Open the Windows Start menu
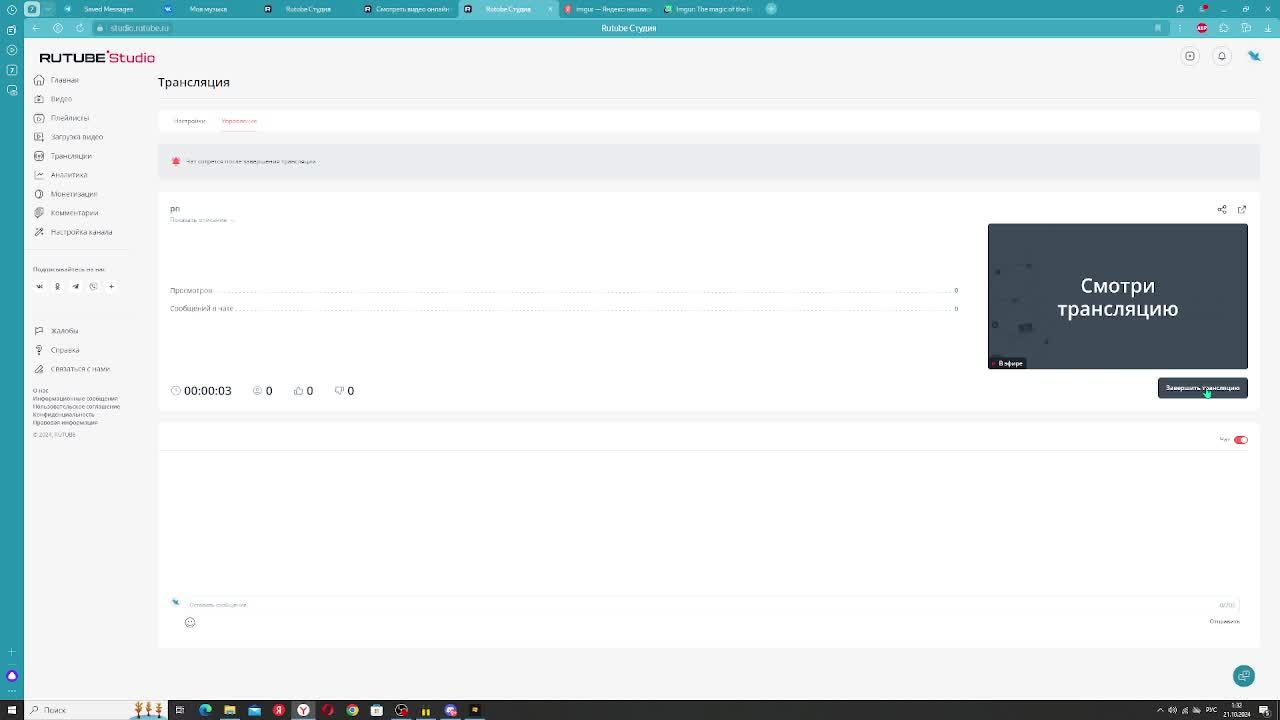Viewport: 1280px width, 720px height. pos(11,710)
